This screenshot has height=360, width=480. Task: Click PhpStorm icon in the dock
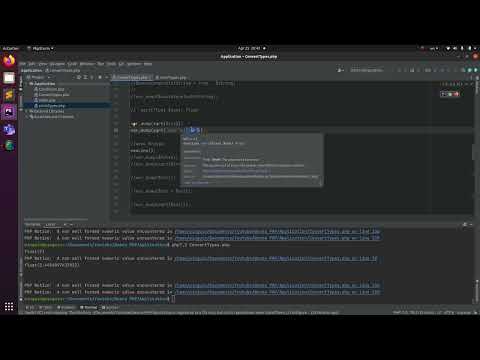click(x=9, y=112)
